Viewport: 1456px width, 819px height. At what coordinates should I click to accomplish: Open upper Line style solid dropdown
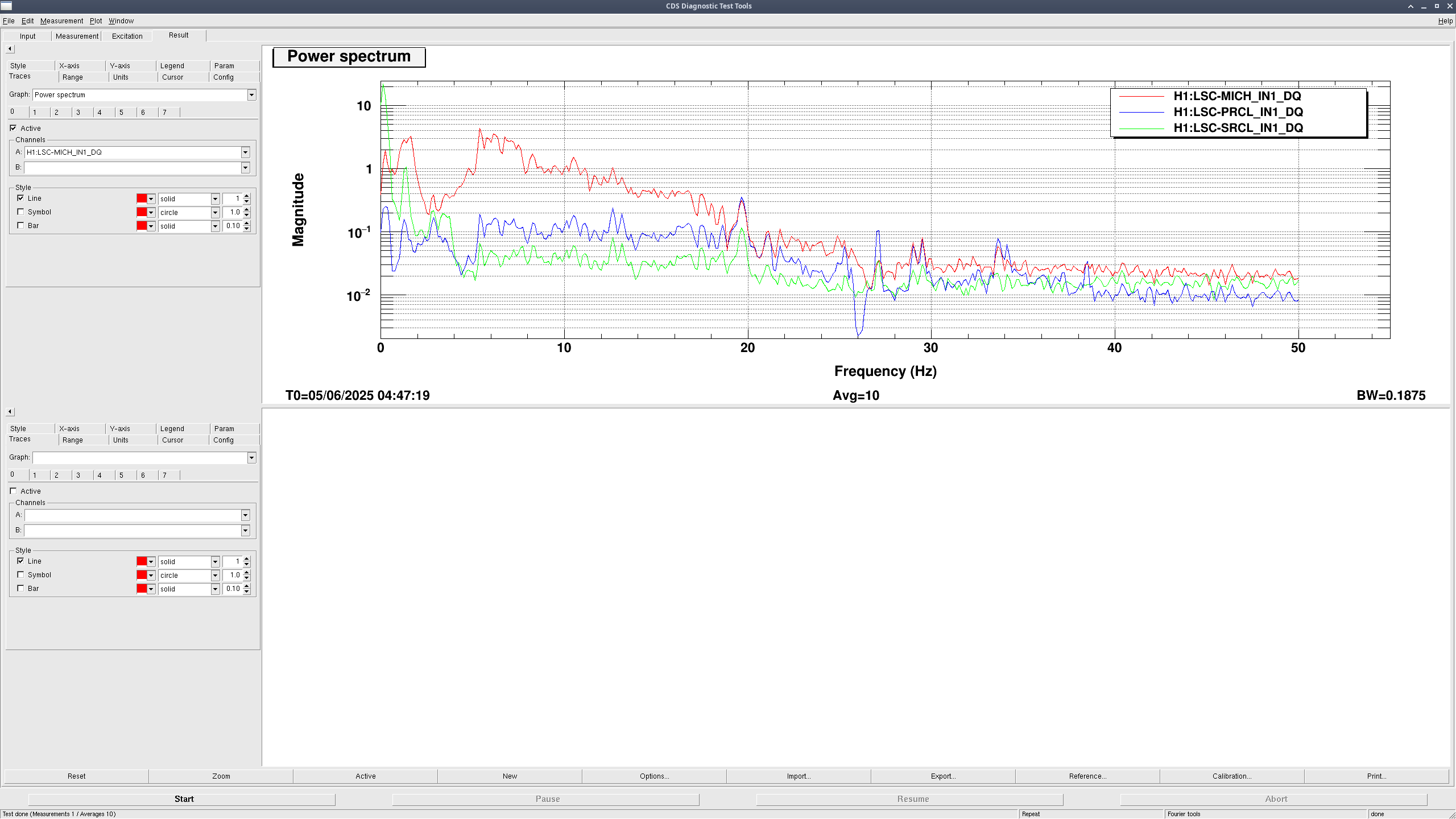point(215,199)
